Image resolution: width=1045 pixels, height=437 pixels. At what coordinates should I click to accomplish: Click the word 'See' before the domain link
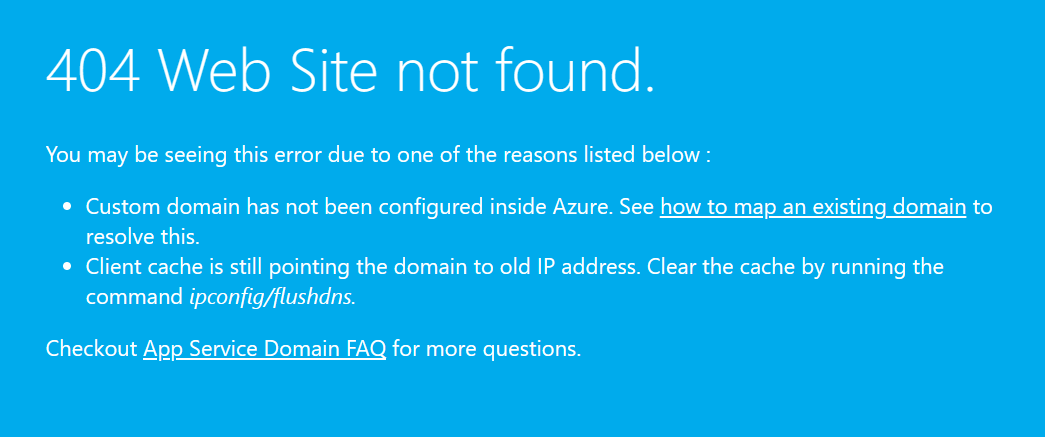click(x=636, y=208)
